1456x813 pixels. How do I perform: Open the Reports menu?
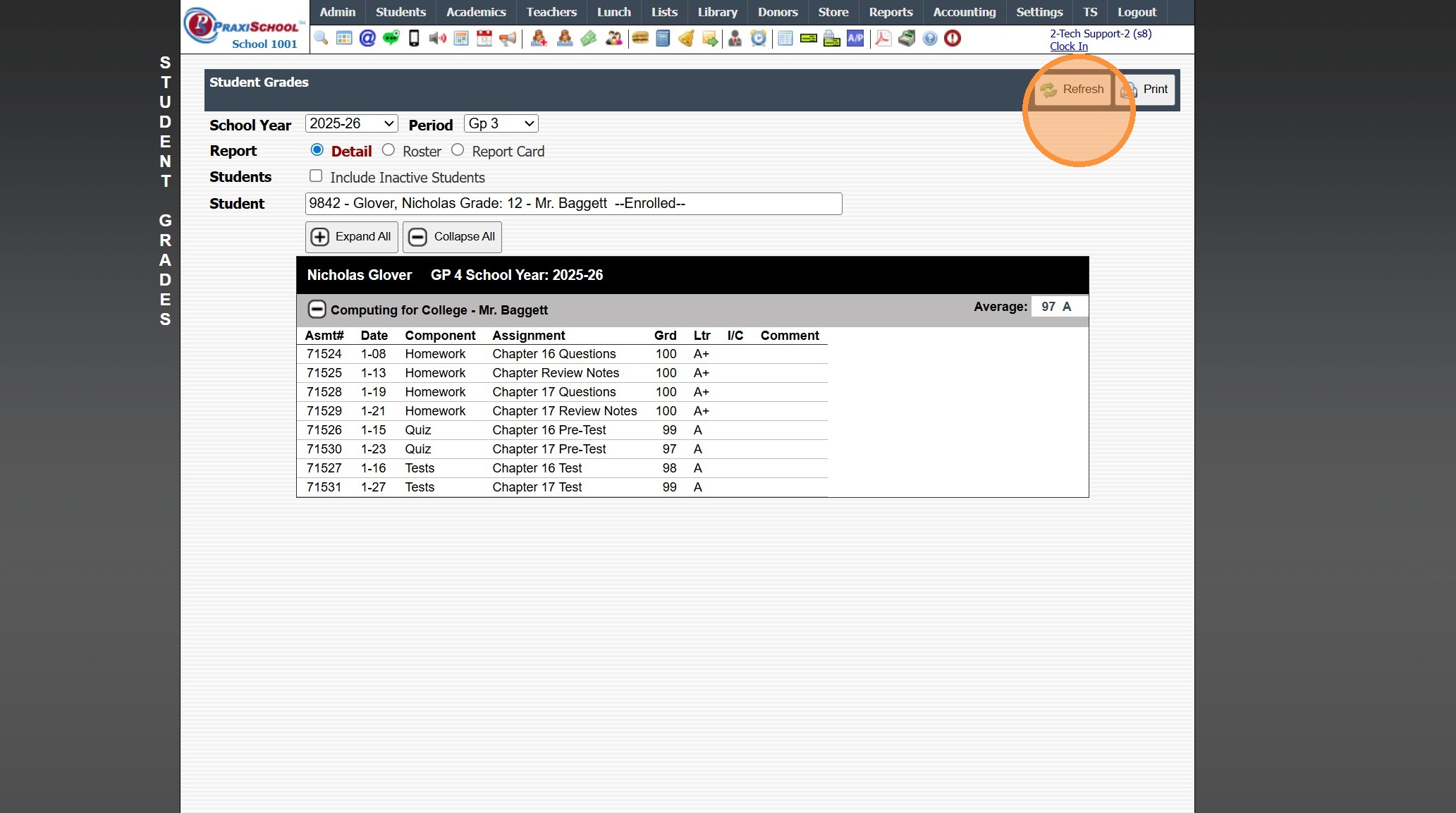[891, 12]
